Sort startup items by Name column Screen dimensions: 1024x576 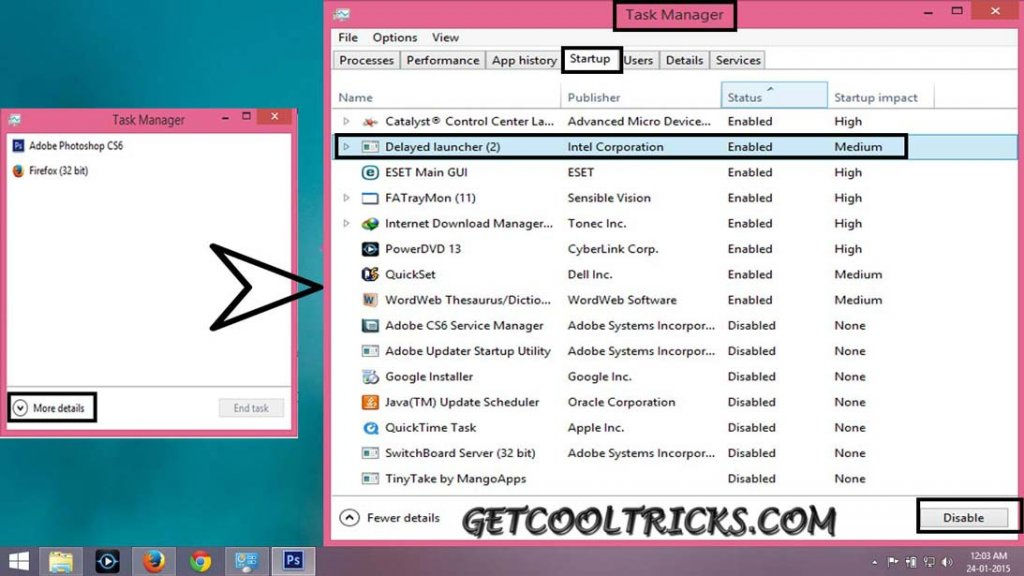447,97
